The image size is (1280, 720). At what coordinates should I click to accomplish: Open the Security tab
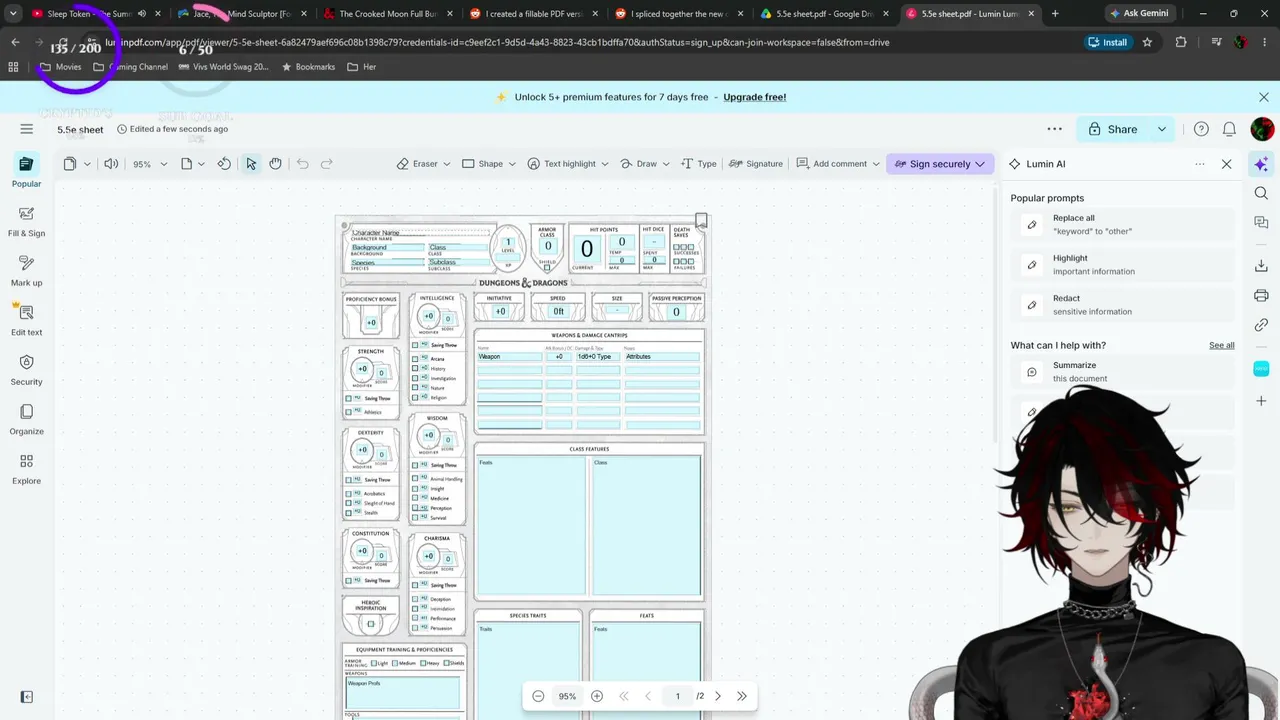pyautogui.click(x=27, y=370)
